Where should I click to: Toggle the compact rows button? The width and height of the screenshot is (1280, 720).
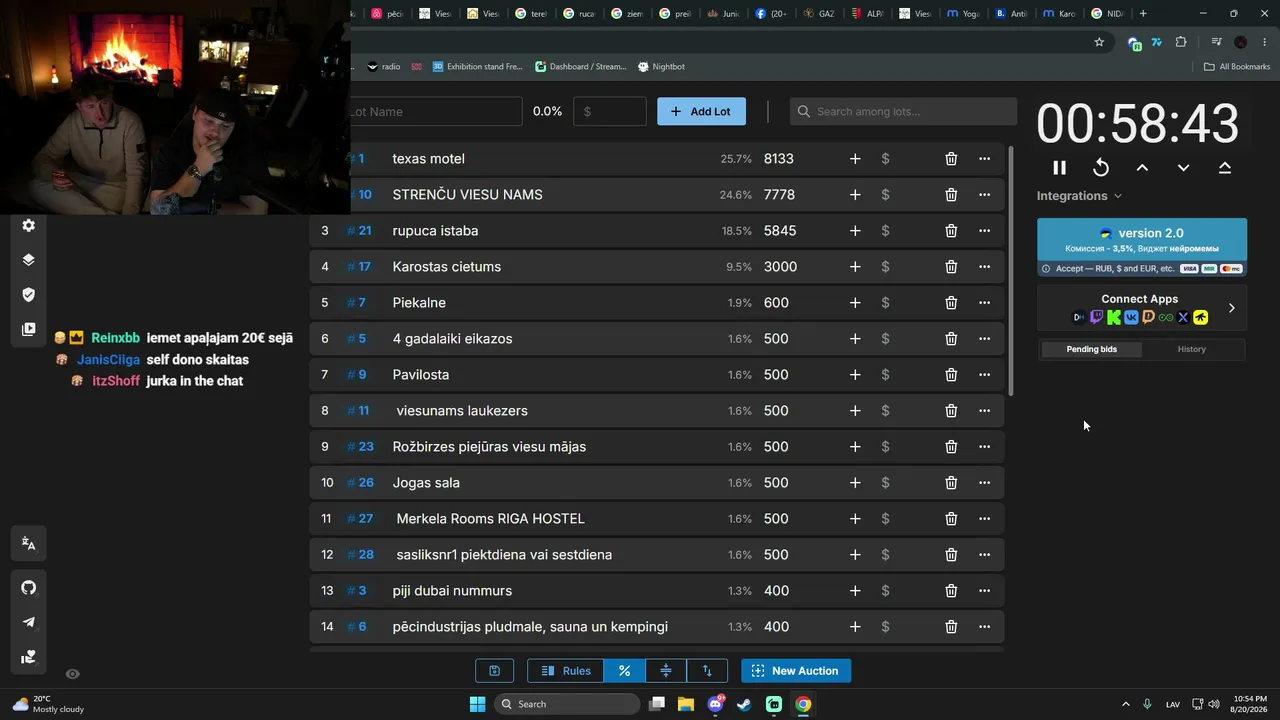(666, 671)
